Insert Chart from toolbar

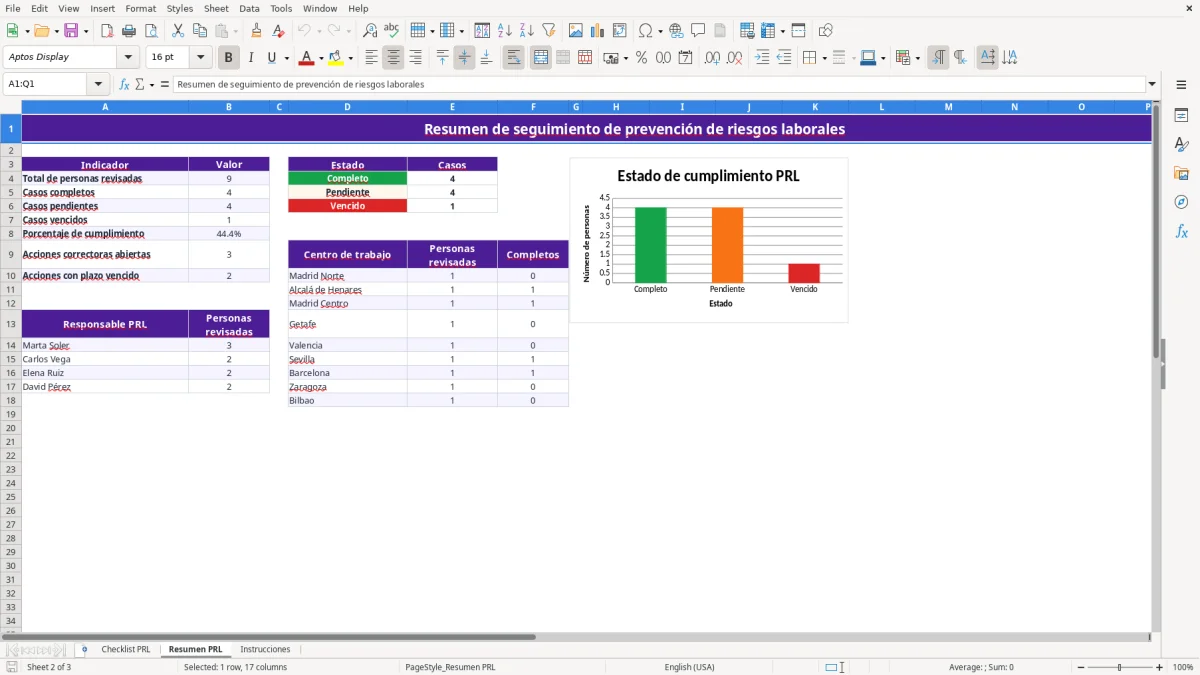point(598,31)
